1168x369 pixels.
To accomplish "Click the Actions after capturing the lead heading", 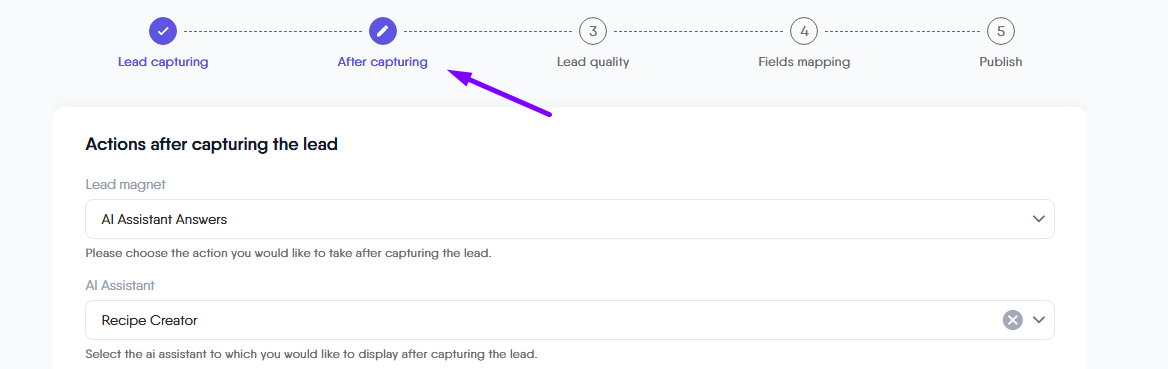I will point(212,145).
